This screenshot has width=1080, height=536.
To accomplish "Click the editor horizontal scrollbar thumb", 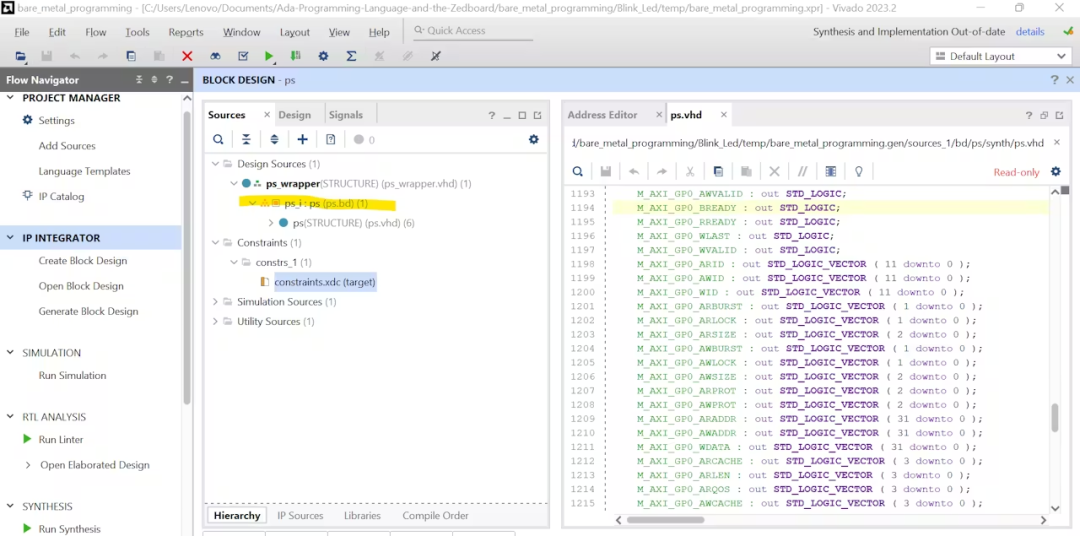I will (665, 519).
